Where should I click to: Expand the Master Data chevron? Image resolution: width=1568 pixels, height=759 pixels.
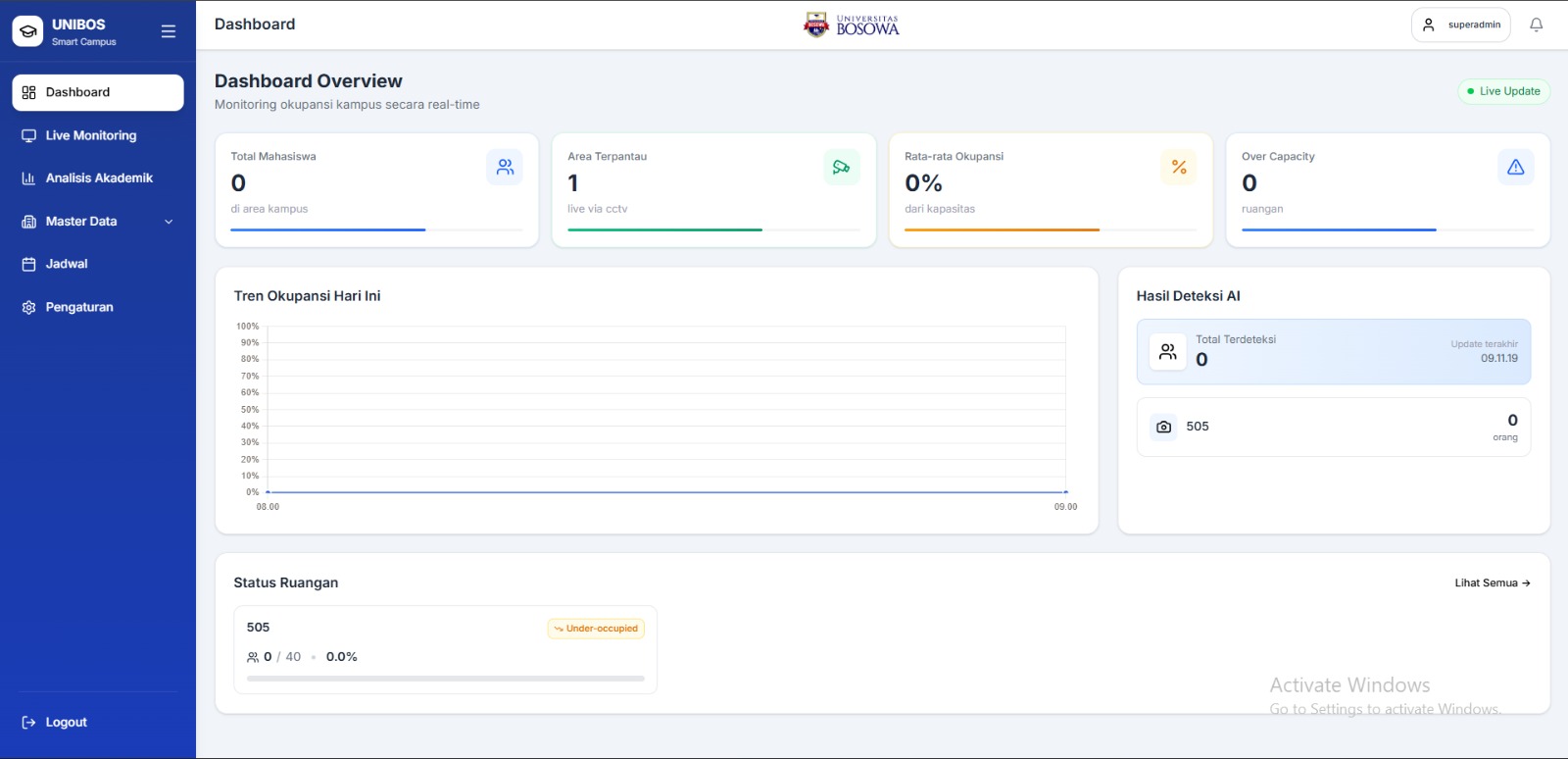point(169,222)
